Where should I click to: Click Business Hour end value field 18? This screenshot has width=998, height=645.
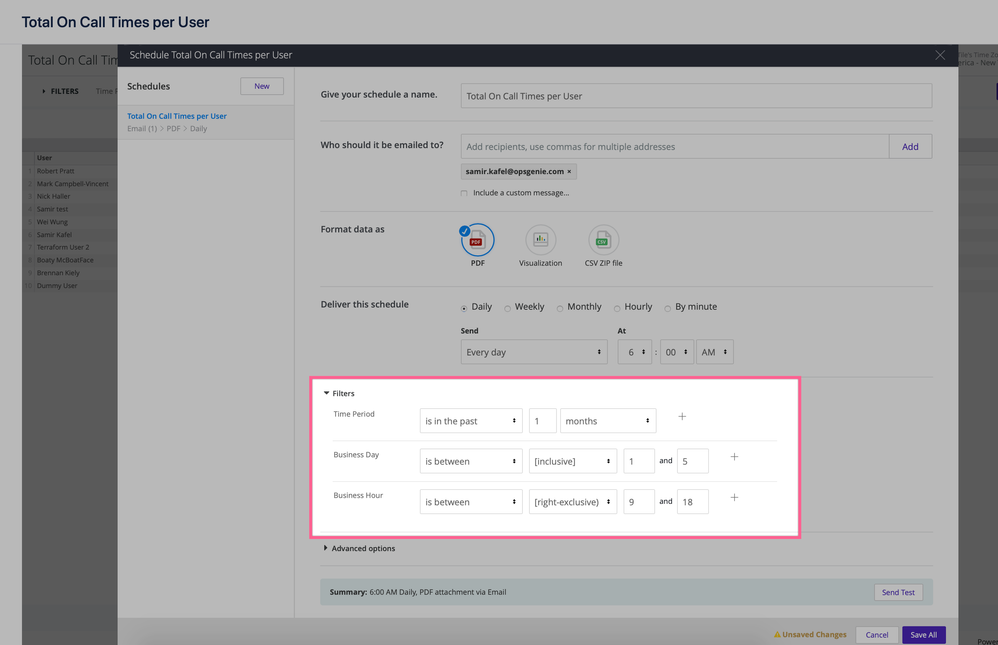tap(692, 502)
